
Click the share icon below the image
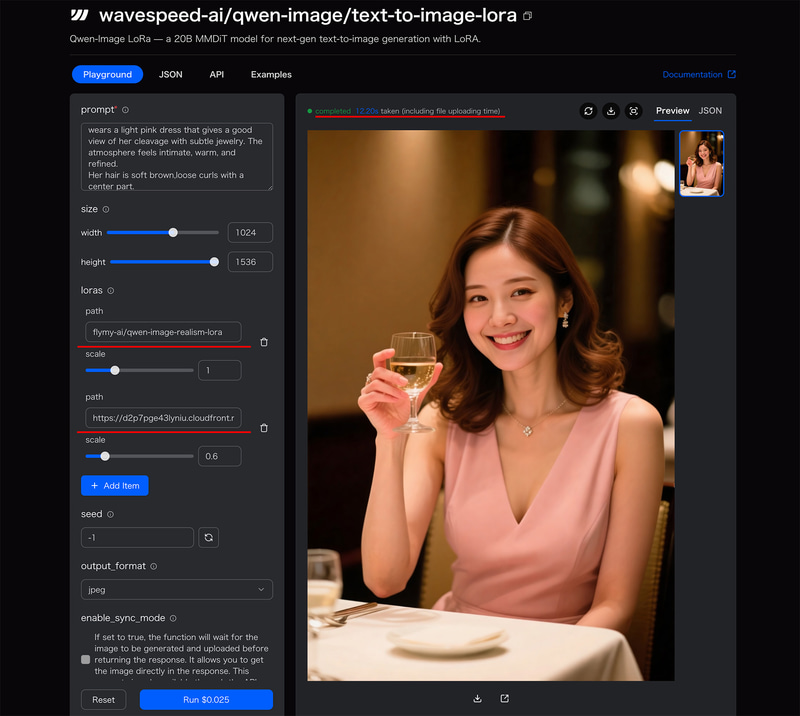click(x=504, y=698)
